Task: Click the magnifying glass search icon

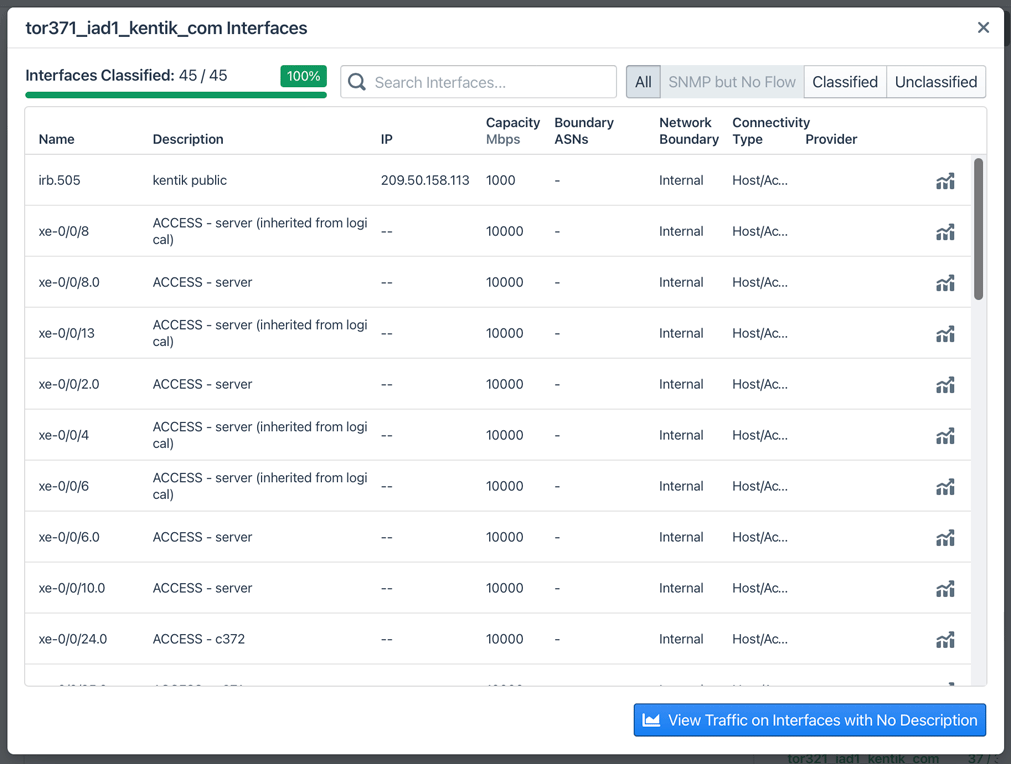Action: 357,81
